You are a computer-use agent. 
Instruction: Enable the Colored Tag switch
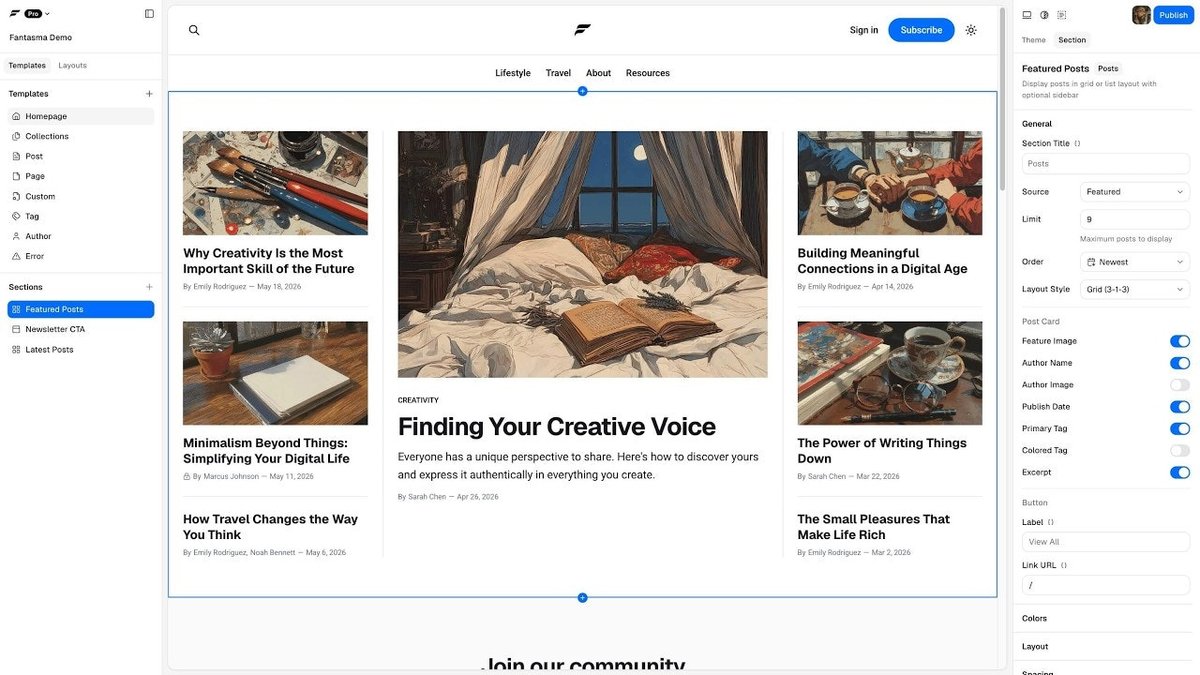click(1180, 451)
